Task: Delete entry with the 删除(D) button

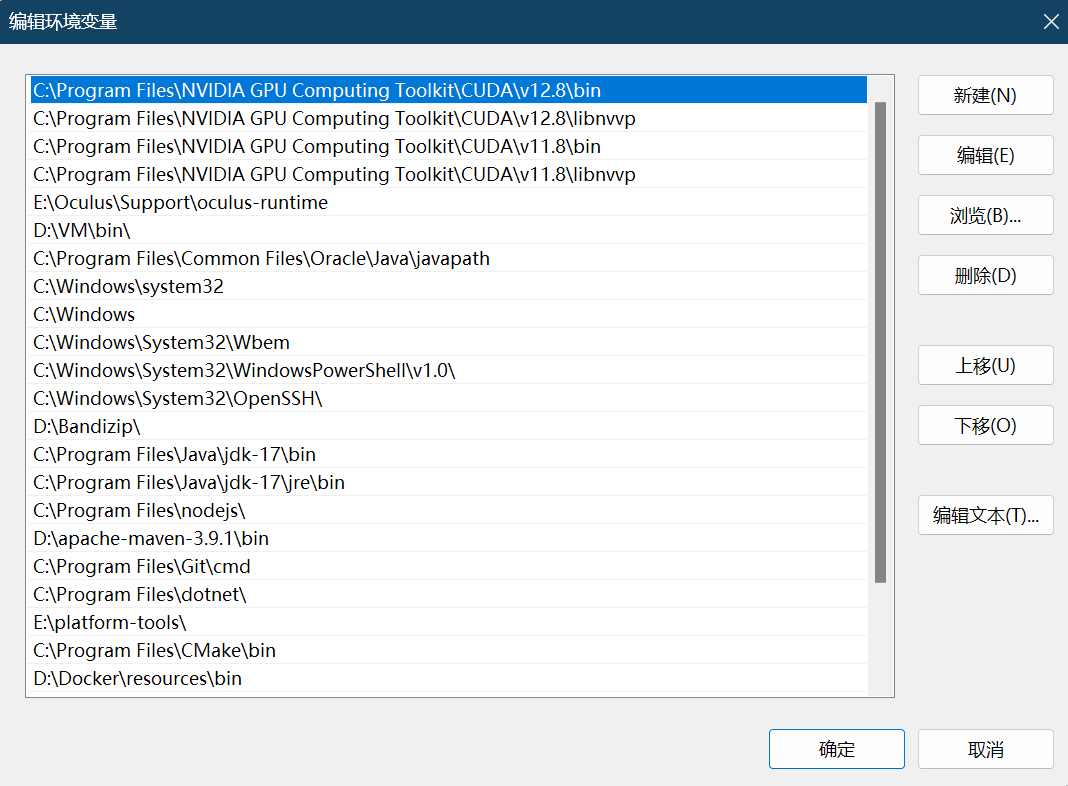Action: click(x=985, y=275)
